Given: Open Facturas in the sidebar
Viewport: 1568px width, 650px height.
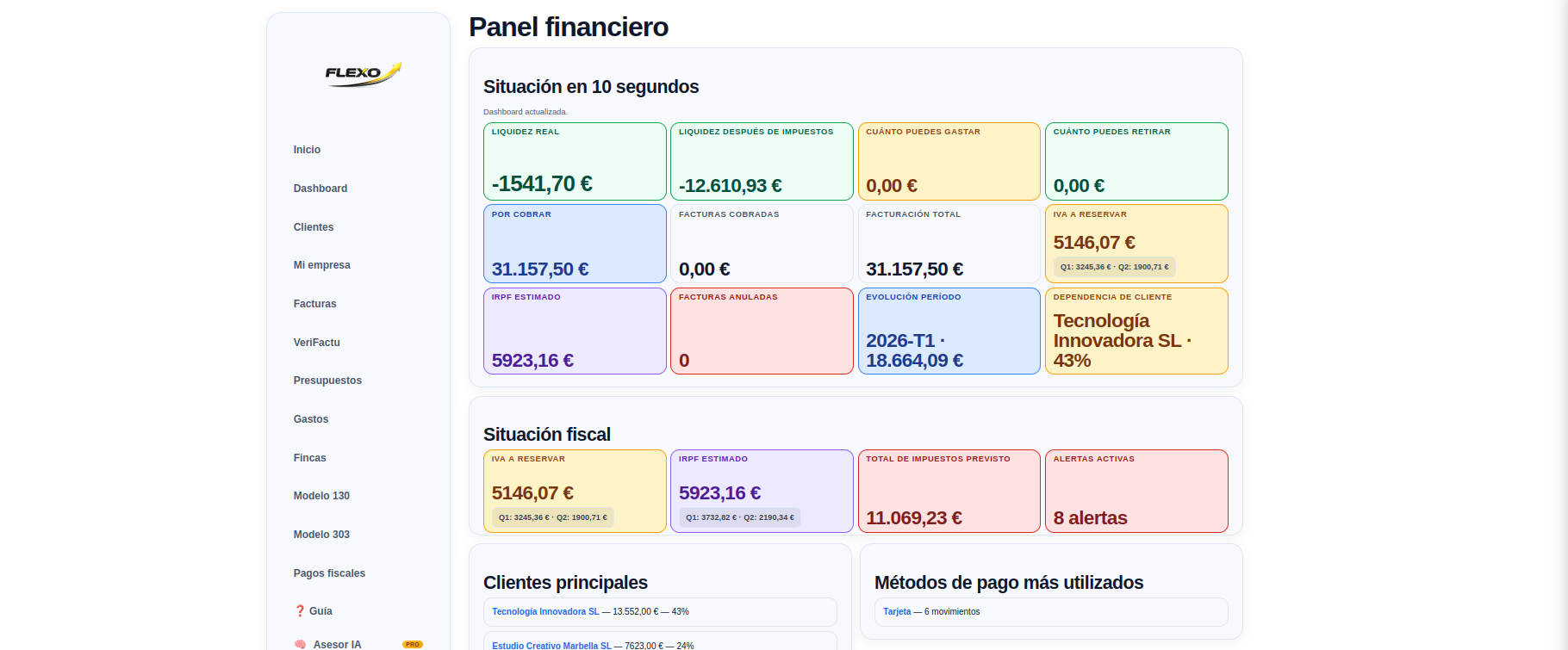Looking at the screenshot, I should (x=315, y=304).
